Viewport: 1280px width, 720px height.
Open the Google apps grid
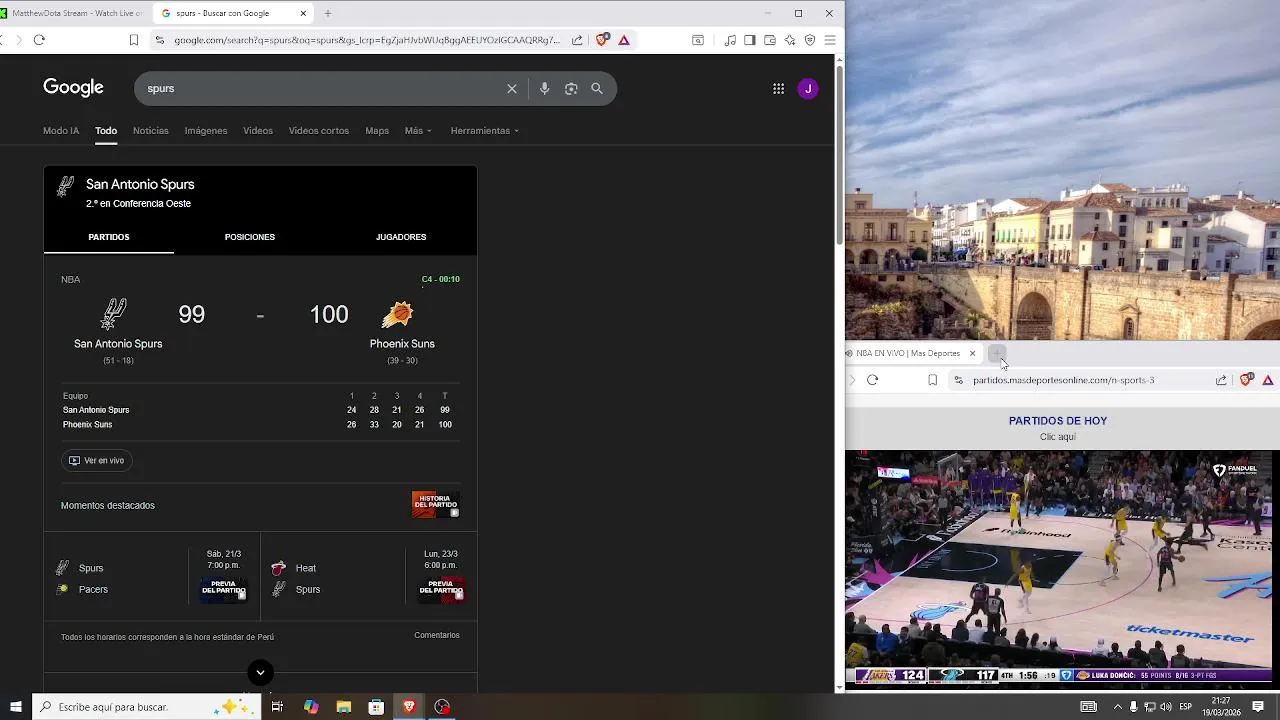tap(778, 89)
